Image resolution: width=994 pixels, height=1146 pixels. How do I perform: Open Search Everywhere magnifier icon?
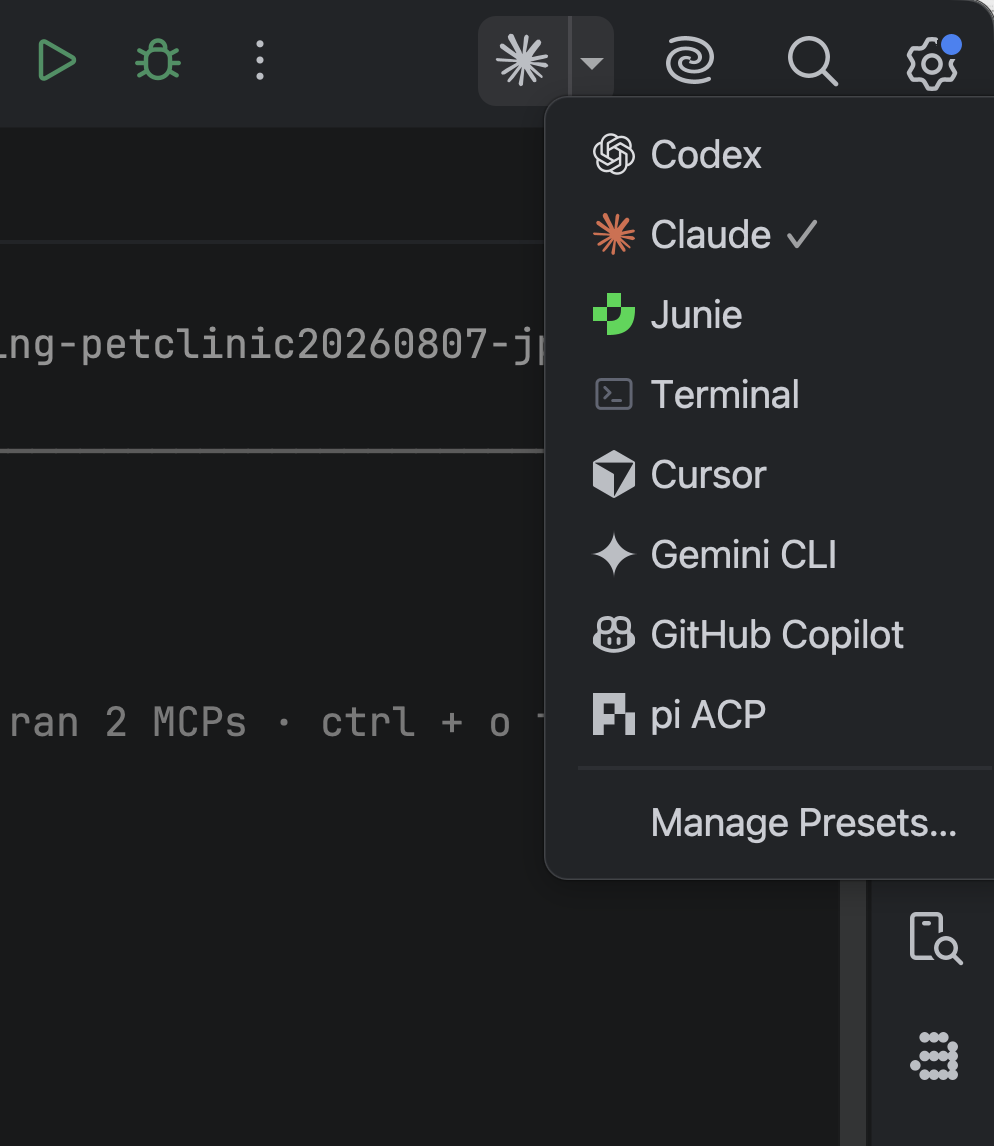pyautogui.click(x=813, y=61)
